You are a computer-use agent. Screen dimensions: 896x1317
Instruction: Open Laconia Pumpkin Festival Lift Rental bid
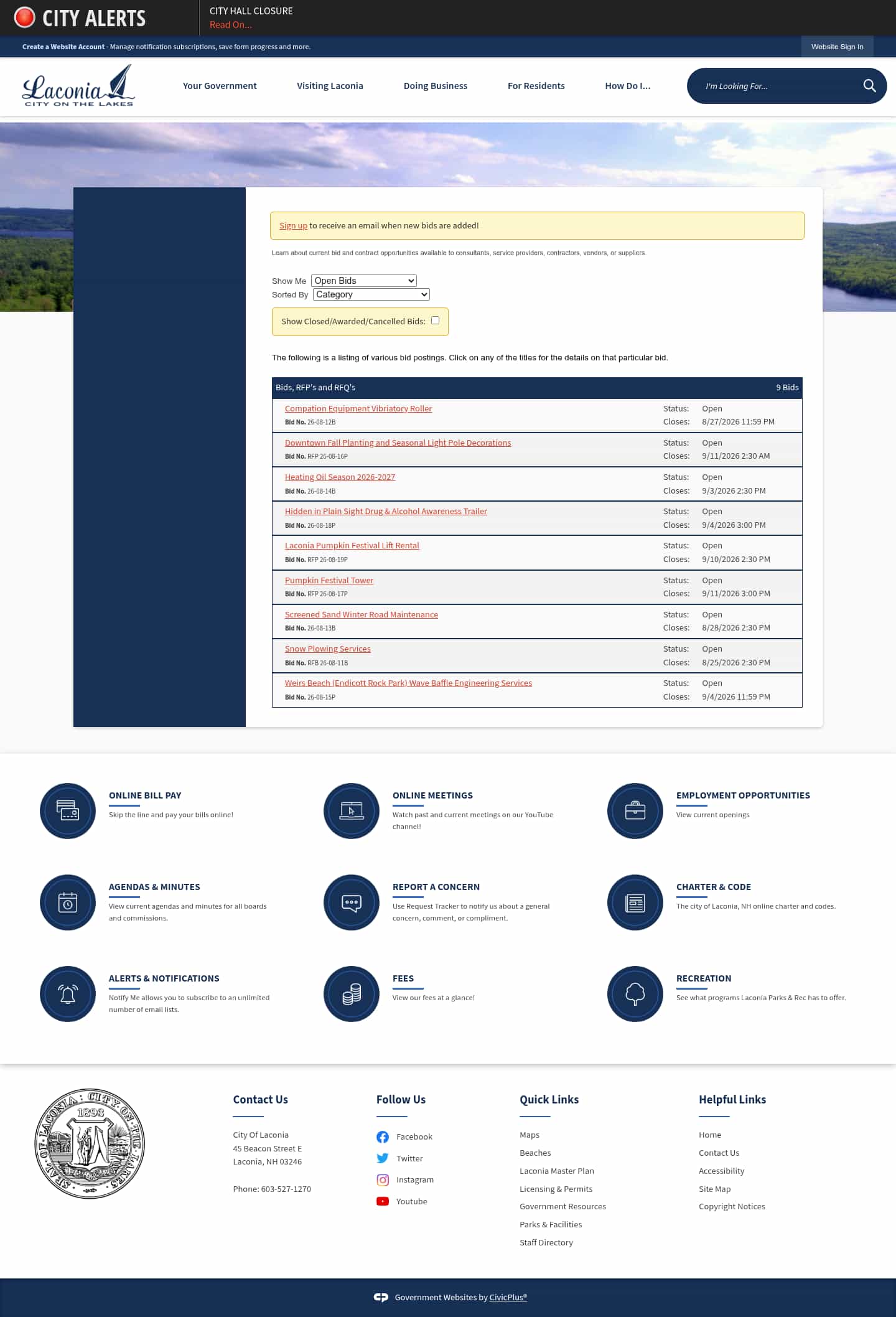[352, 545]
